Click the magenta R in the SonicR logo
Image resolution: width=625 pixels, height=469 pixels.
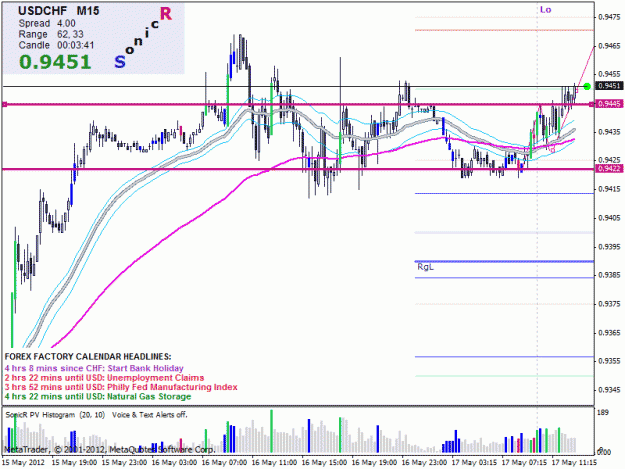click(166, 14)
